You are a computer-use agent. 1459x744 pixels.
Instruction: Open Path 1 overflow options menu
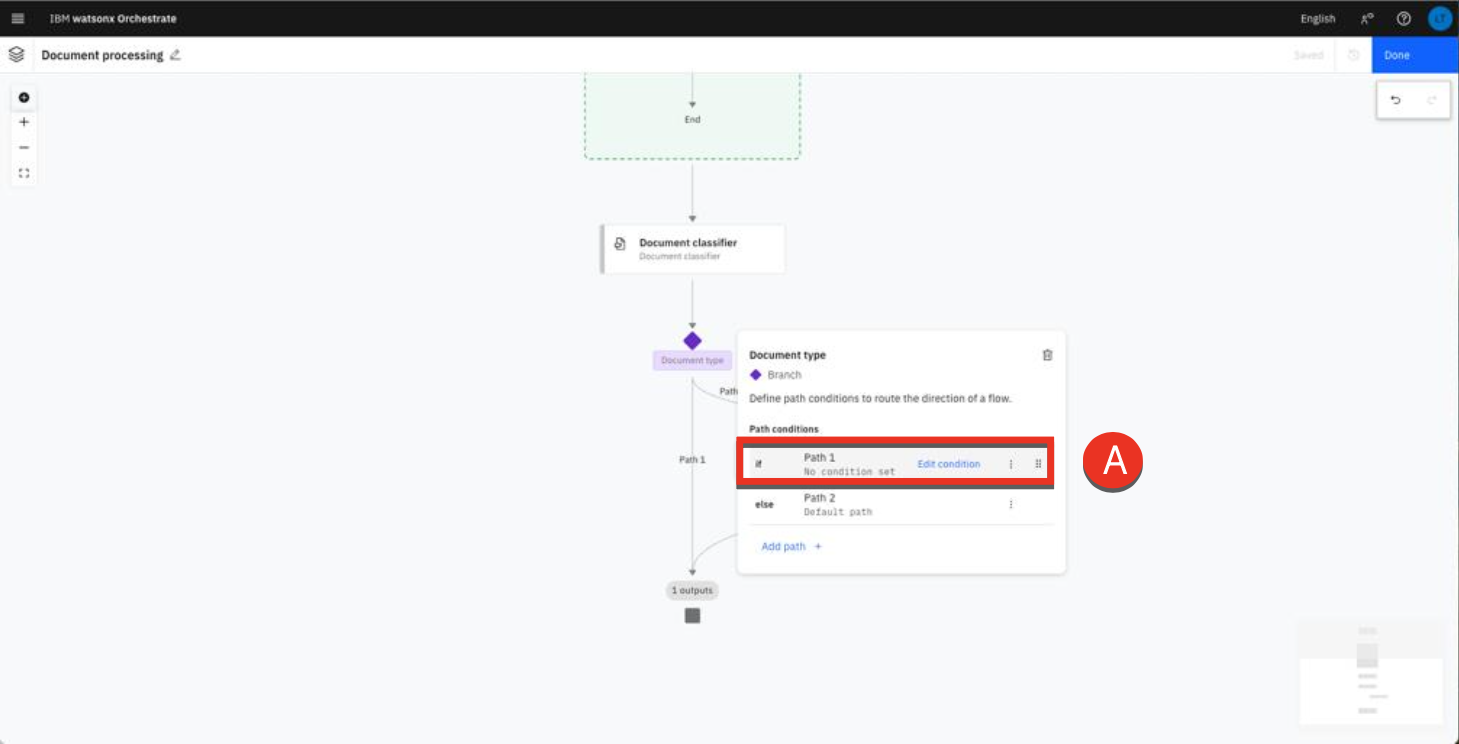(x=1011, y=464)
